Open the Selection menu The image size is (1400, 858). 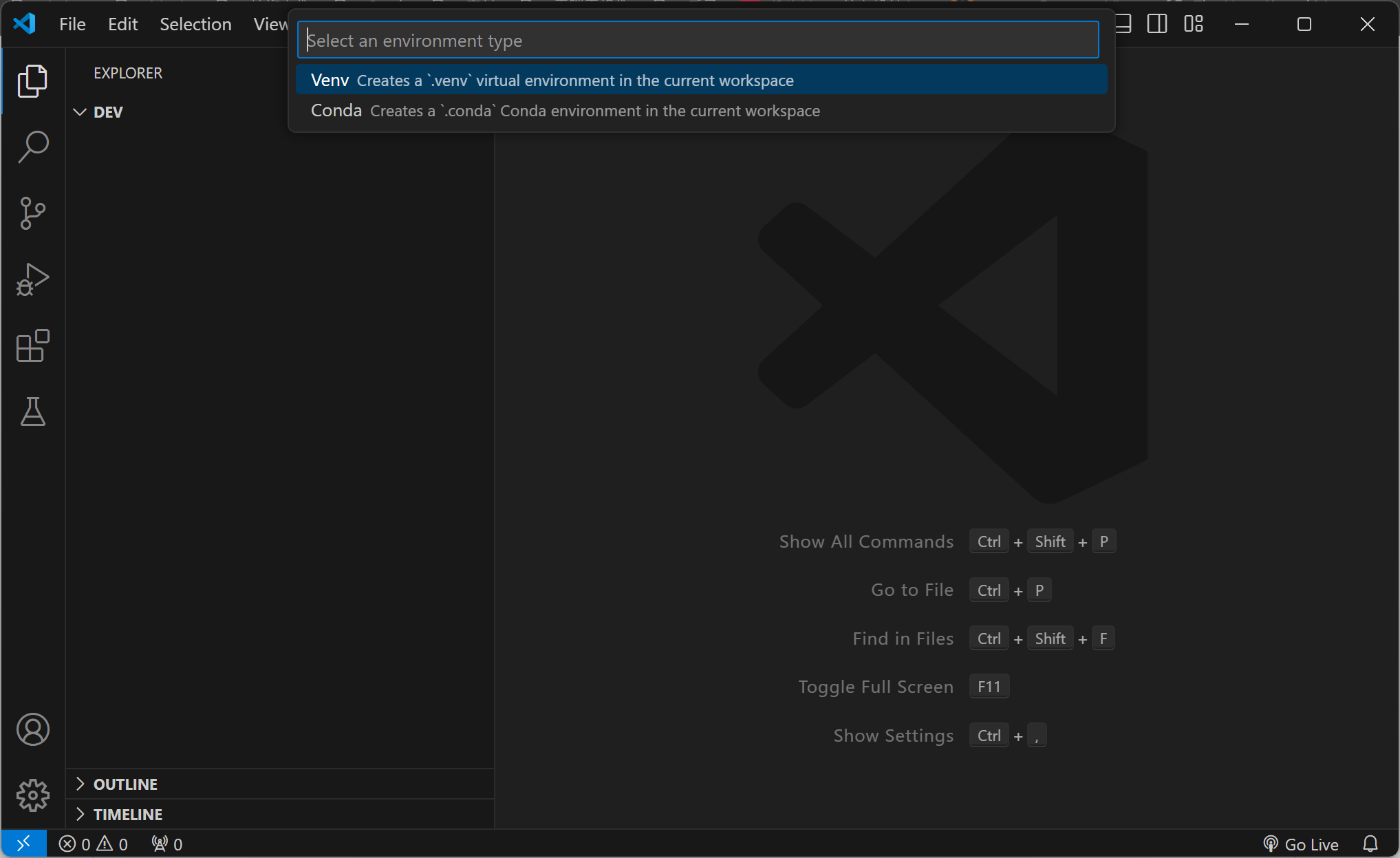[195, 24]
